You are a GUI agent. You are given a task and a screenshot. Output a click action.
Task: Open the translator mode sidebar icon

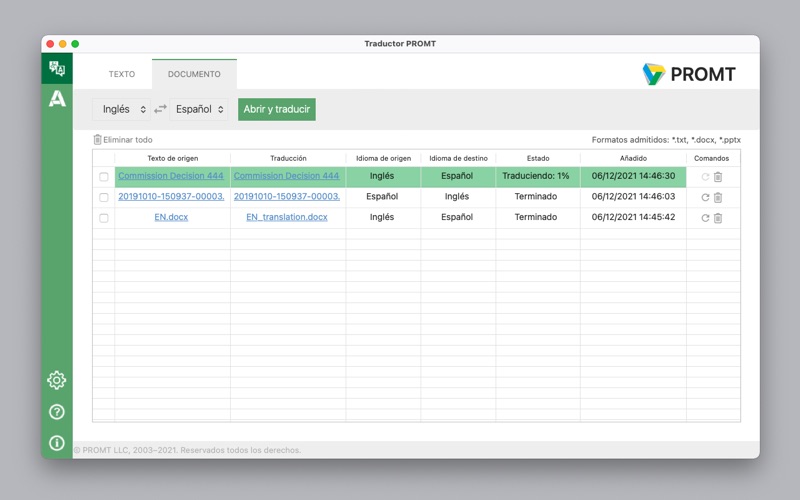tap(57, 68)
